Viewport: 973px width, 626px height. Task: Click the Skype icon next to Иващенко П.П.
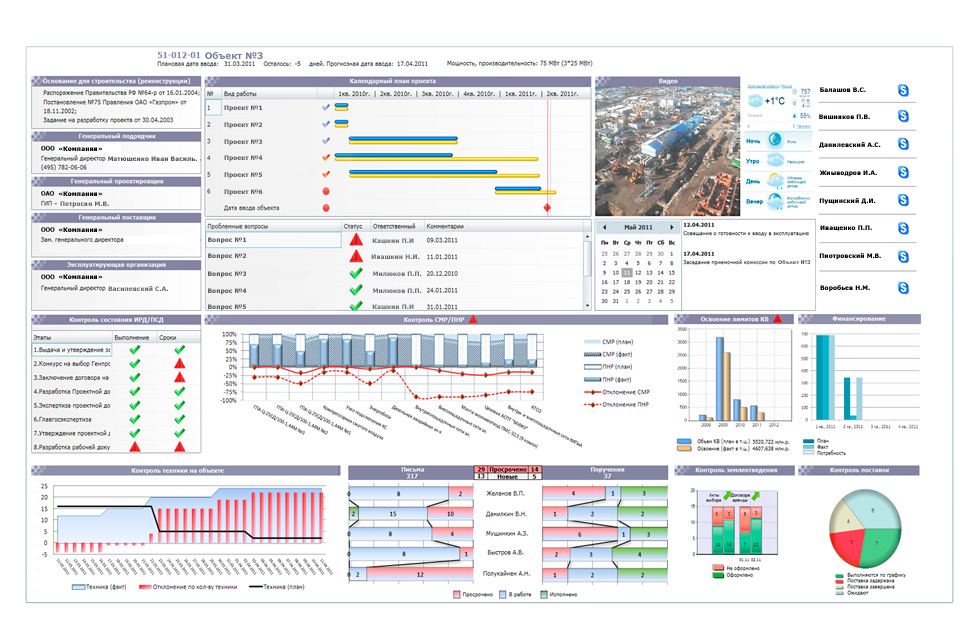(x=903, y=228)
